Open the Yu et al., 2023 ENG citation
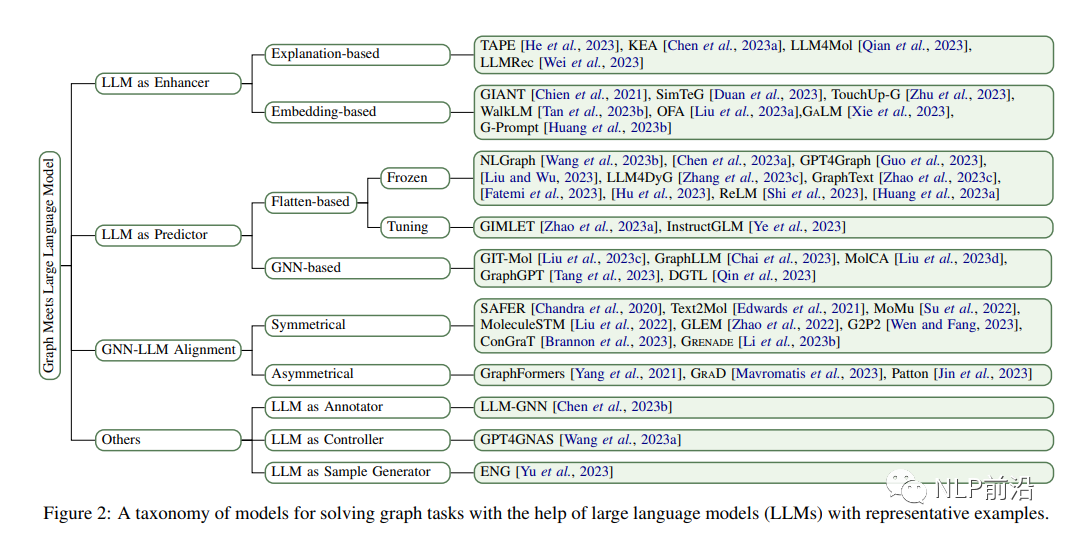The height and width of the screenshot is (535, 1069). [566, 472]
